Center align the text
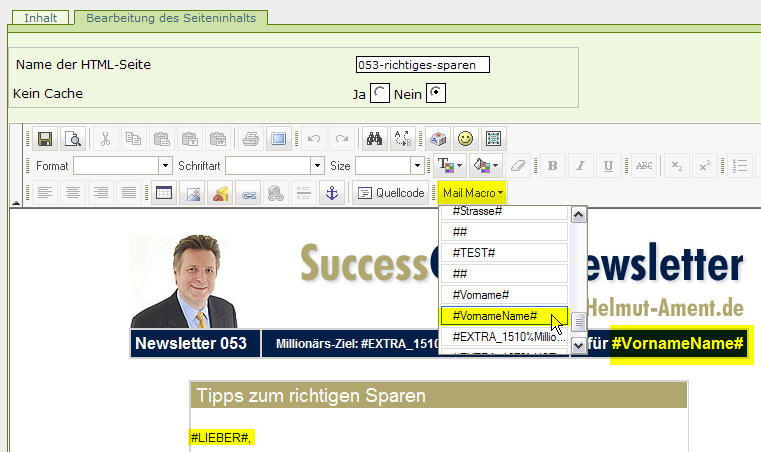Image resolution: width=761 pixels, height=452 pixels. tap(72, 193)
